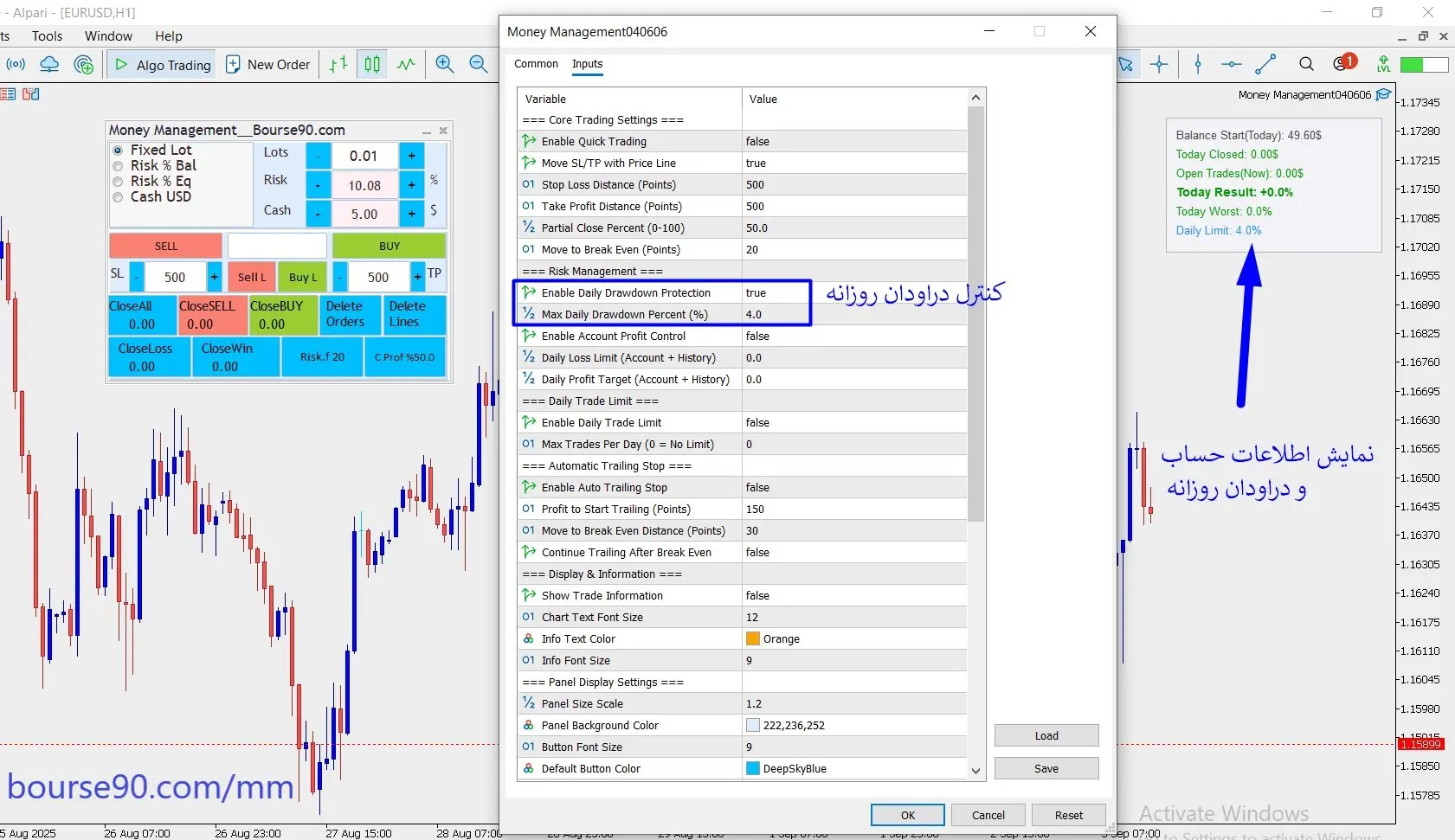Switch chart to candlesticks view icon

coord(372,64)
